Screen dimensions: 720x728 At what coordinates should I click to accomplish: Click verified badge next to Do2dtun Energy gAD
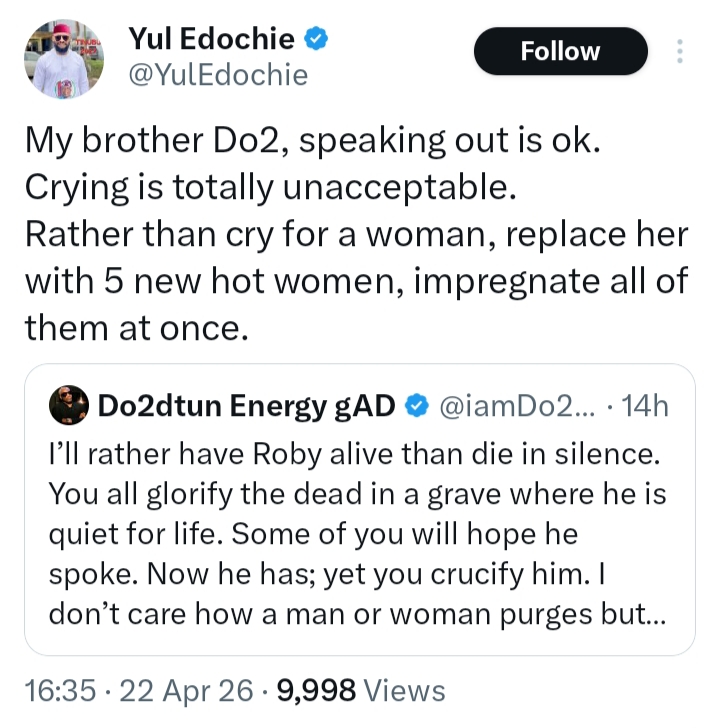(420, 406)
